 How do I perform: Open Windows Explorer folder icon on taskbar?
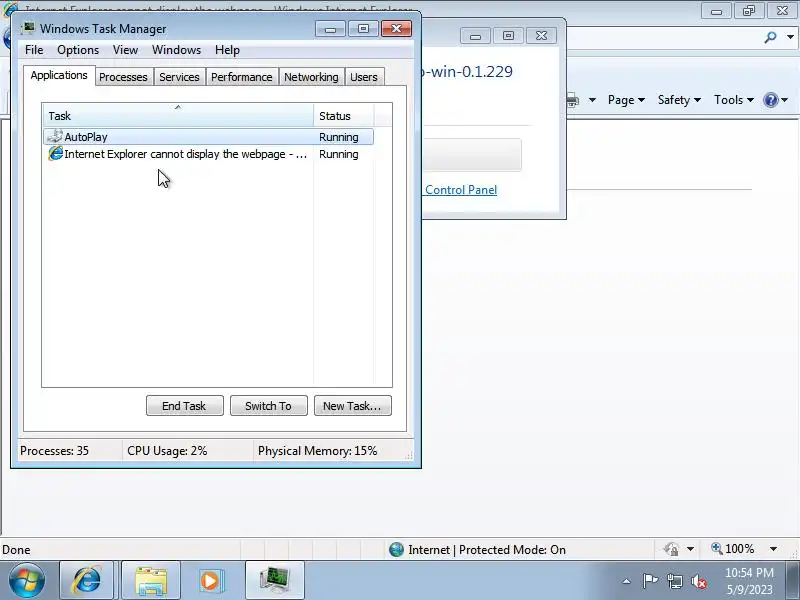pos(151,580)
